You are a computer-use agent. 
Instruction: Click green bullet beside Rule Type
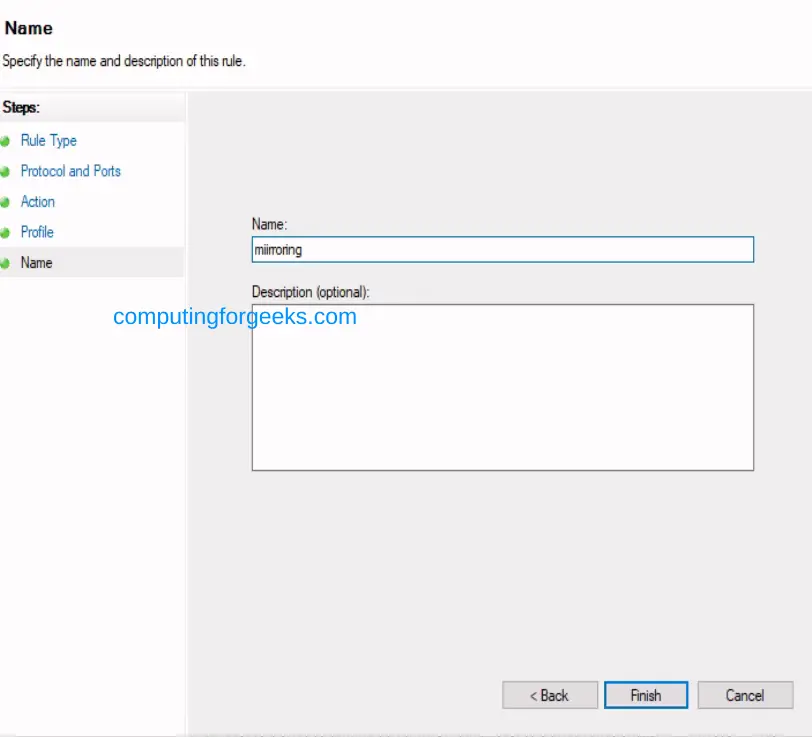point(5,141)
